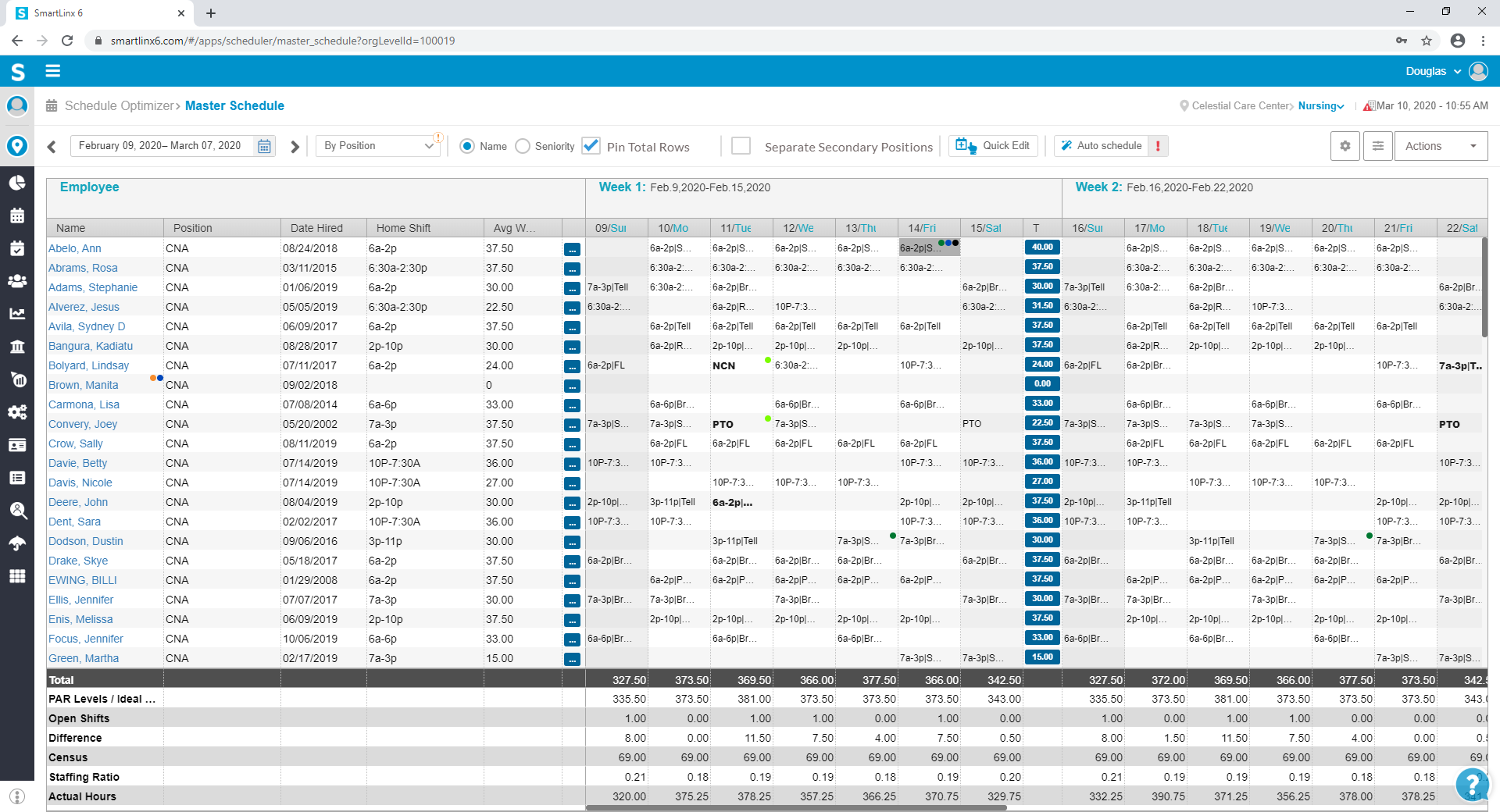Open the By Position dropdown
The width and height of the screenshot is (1500, 812).
click(377, 145)
